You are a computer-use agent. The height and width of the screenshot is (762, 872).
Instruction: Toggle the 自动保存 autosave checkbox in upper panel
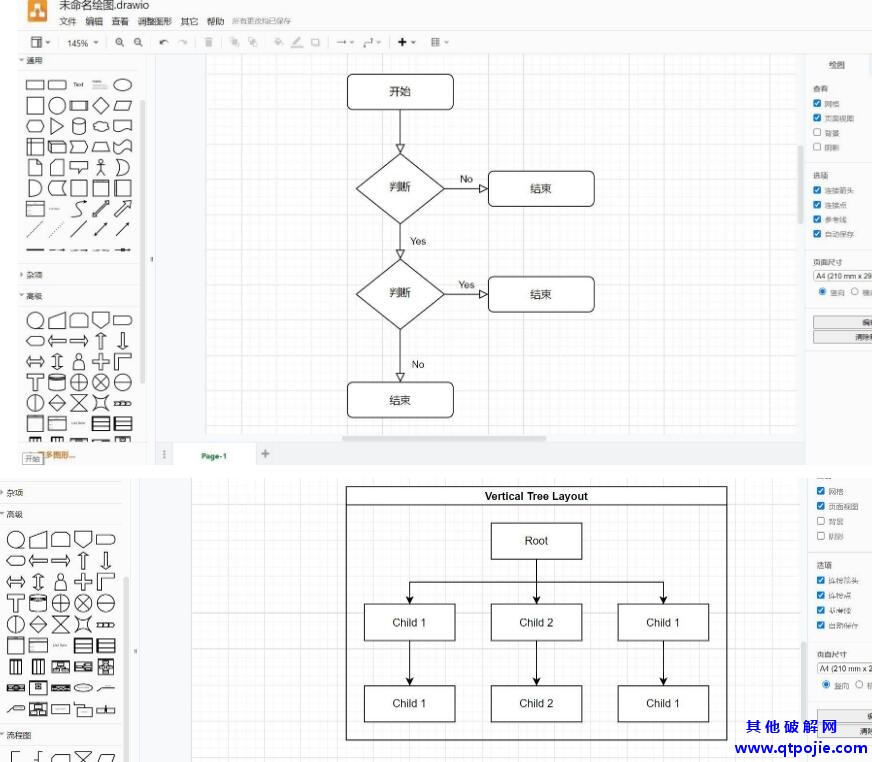click(817, 234)
